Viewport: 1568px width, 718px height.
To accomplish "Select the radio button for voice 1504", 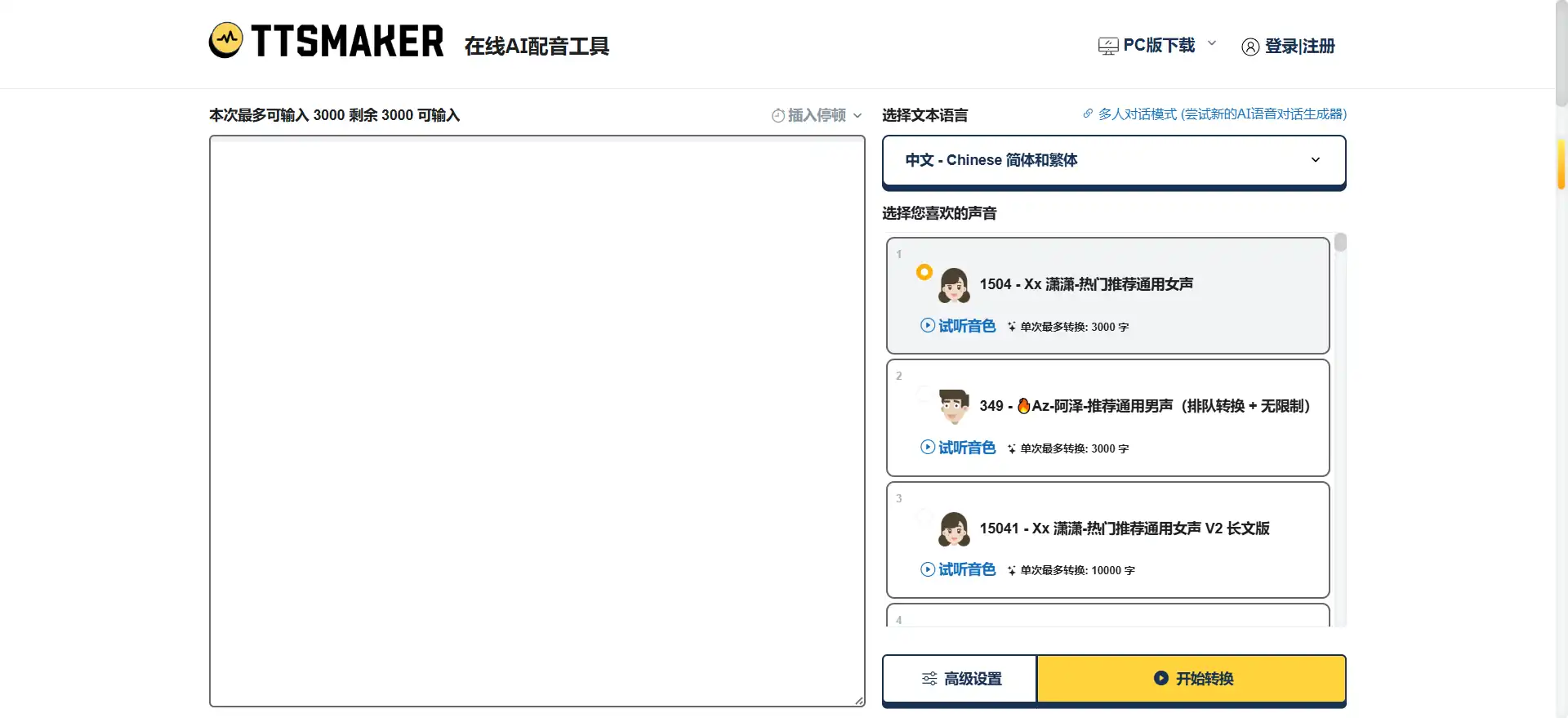I will pos(924,272).
